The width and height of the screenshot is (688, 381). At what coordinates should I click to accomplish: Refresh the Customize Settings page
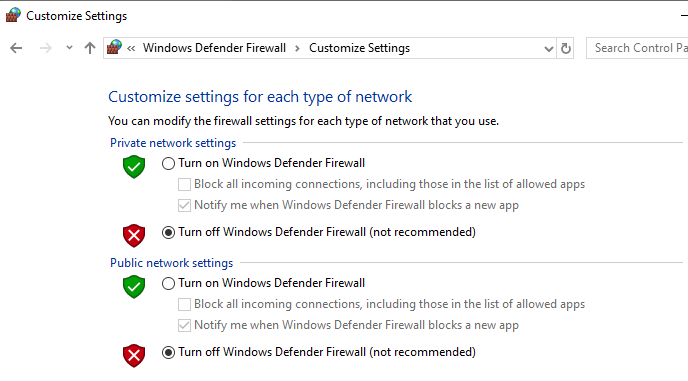(566, 48)
